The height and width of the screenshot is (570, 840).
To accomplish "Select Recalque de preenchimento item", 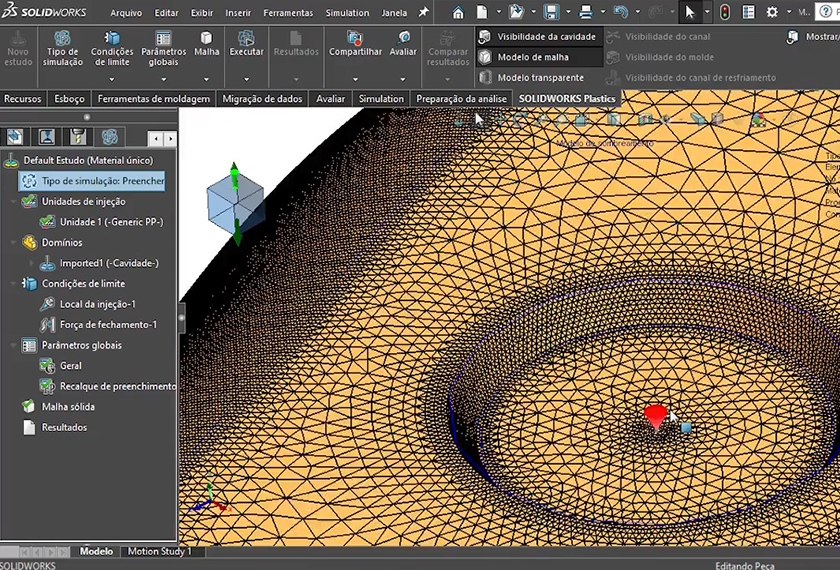I will pyautogui.click(x=108, y=386).
